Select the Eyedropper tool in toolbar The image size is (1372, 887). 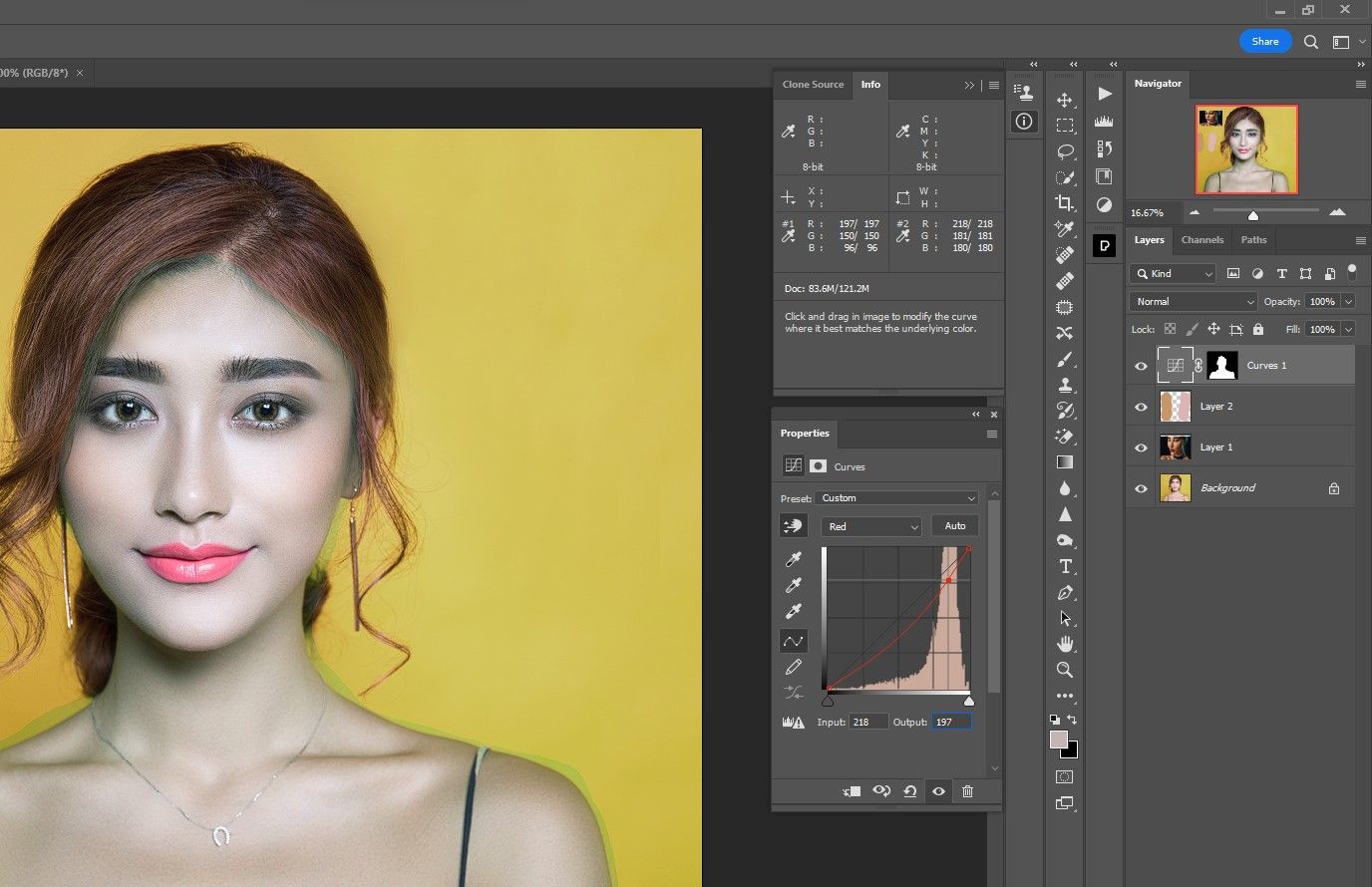1065,229
